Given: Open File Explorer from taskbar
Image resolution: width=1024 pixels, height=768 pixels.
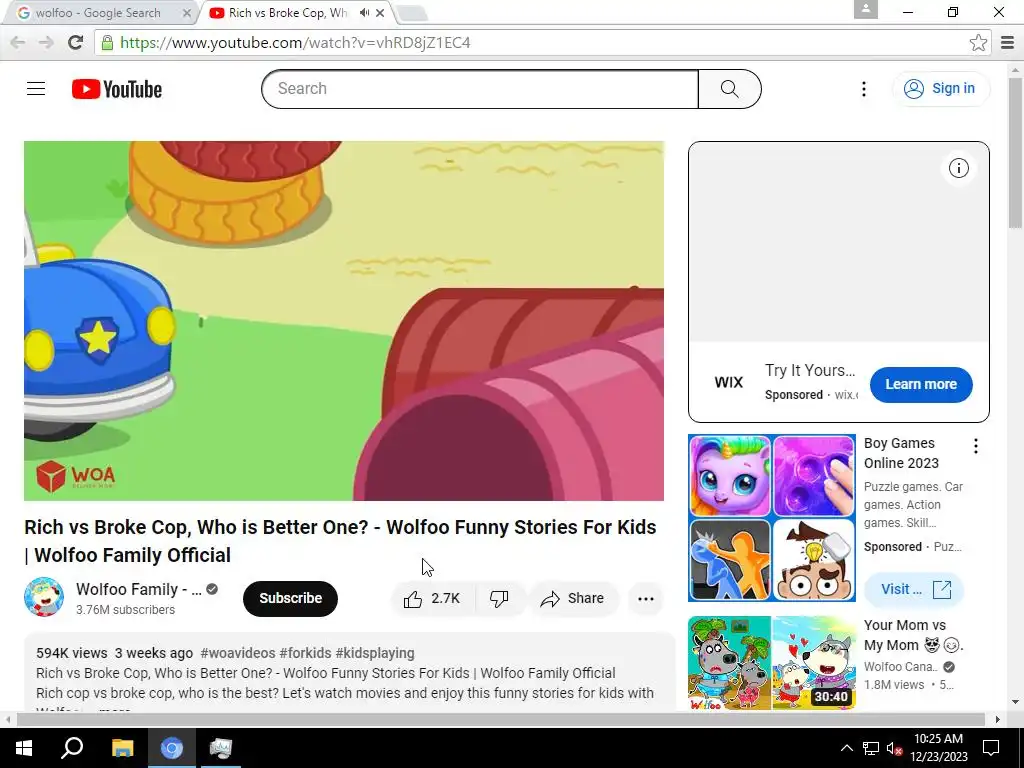Looking at the screenshot, I should coord(122,748).
